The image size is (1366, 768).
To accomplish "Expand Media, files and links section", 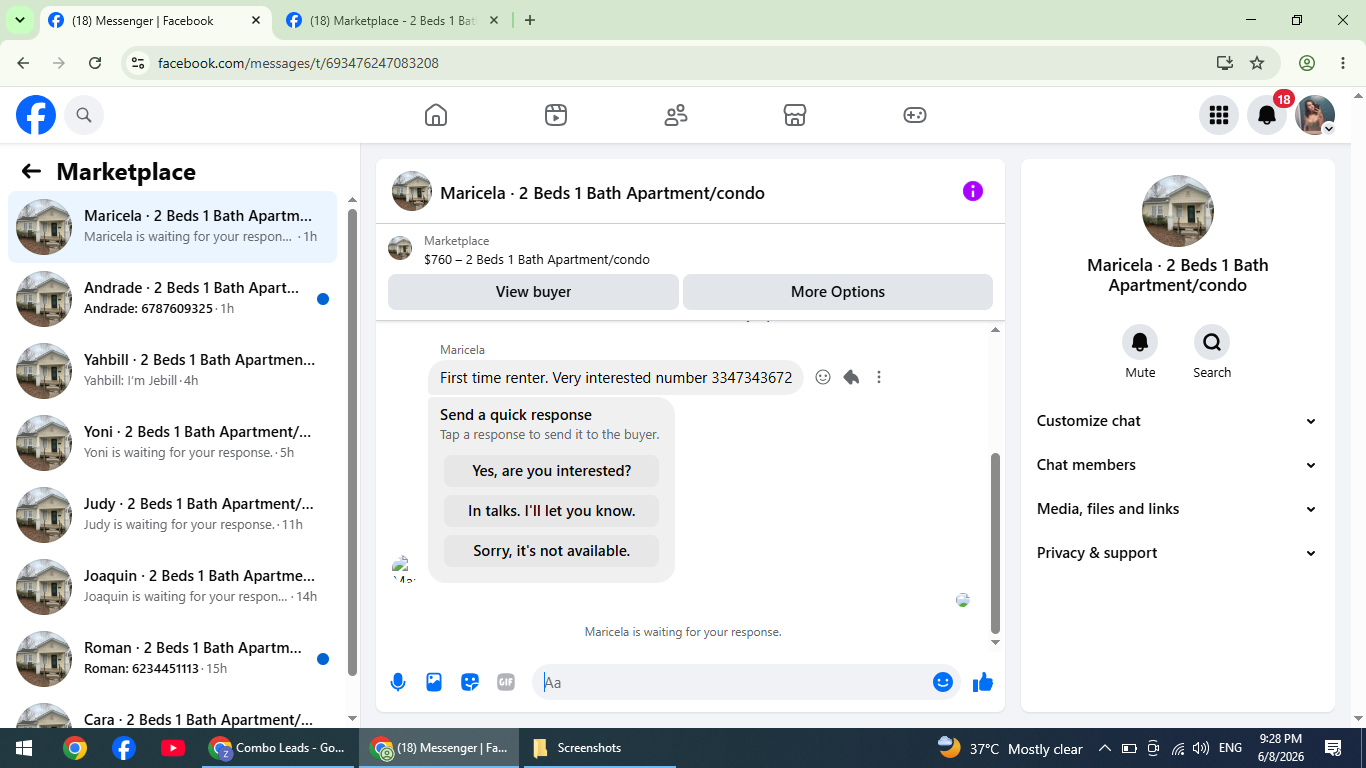I will click(1177, 509).
